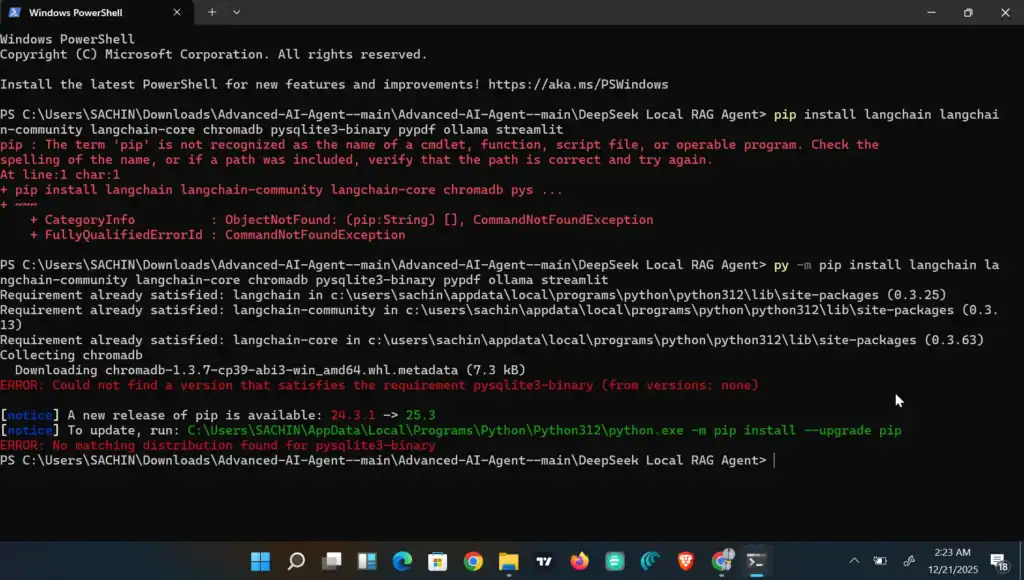Open Task View on the taskbar
The image size is (1024, 580).
331,561
